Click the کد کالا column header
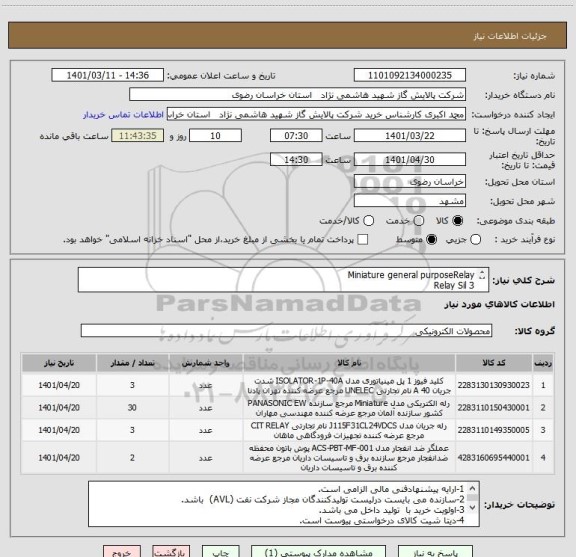 pos(494,363)
